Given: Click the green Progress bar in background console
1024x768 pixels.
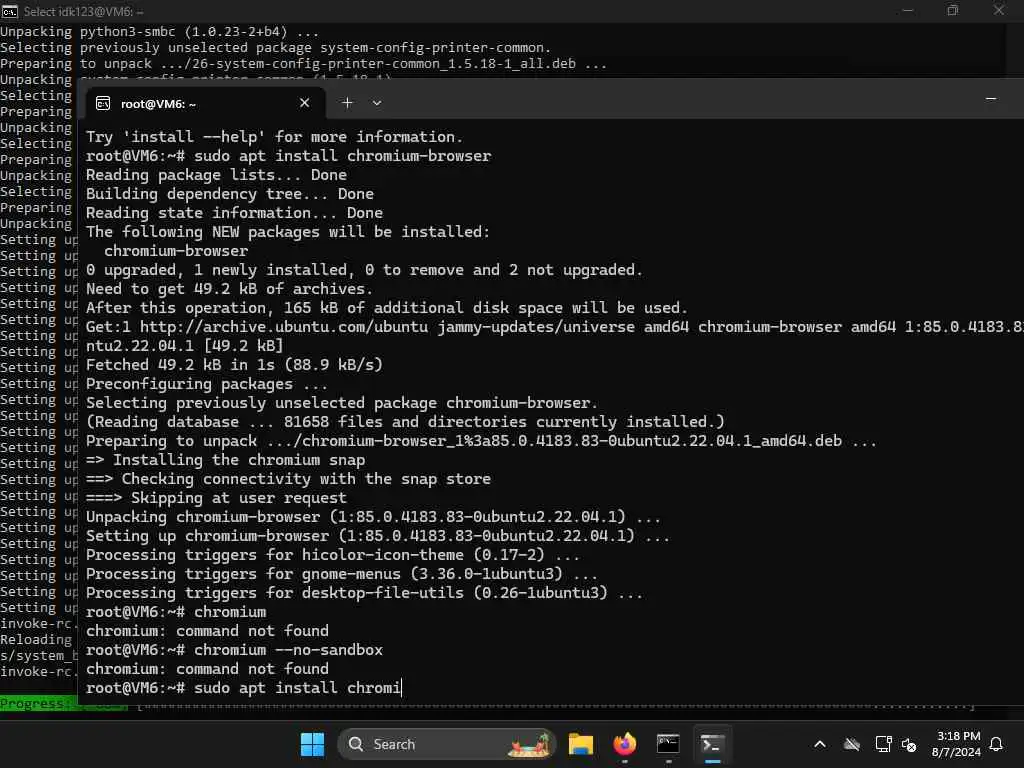Looking at the screenshot, I should coord(39,704).
